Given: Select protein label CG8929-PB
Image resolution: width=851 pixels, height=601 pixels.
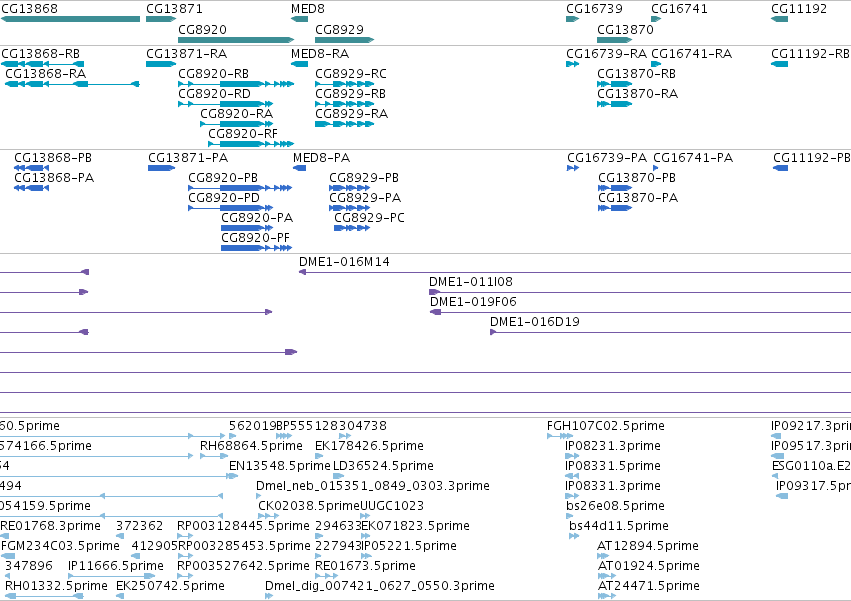Looking at the screenshot, I should coord(364,178).
